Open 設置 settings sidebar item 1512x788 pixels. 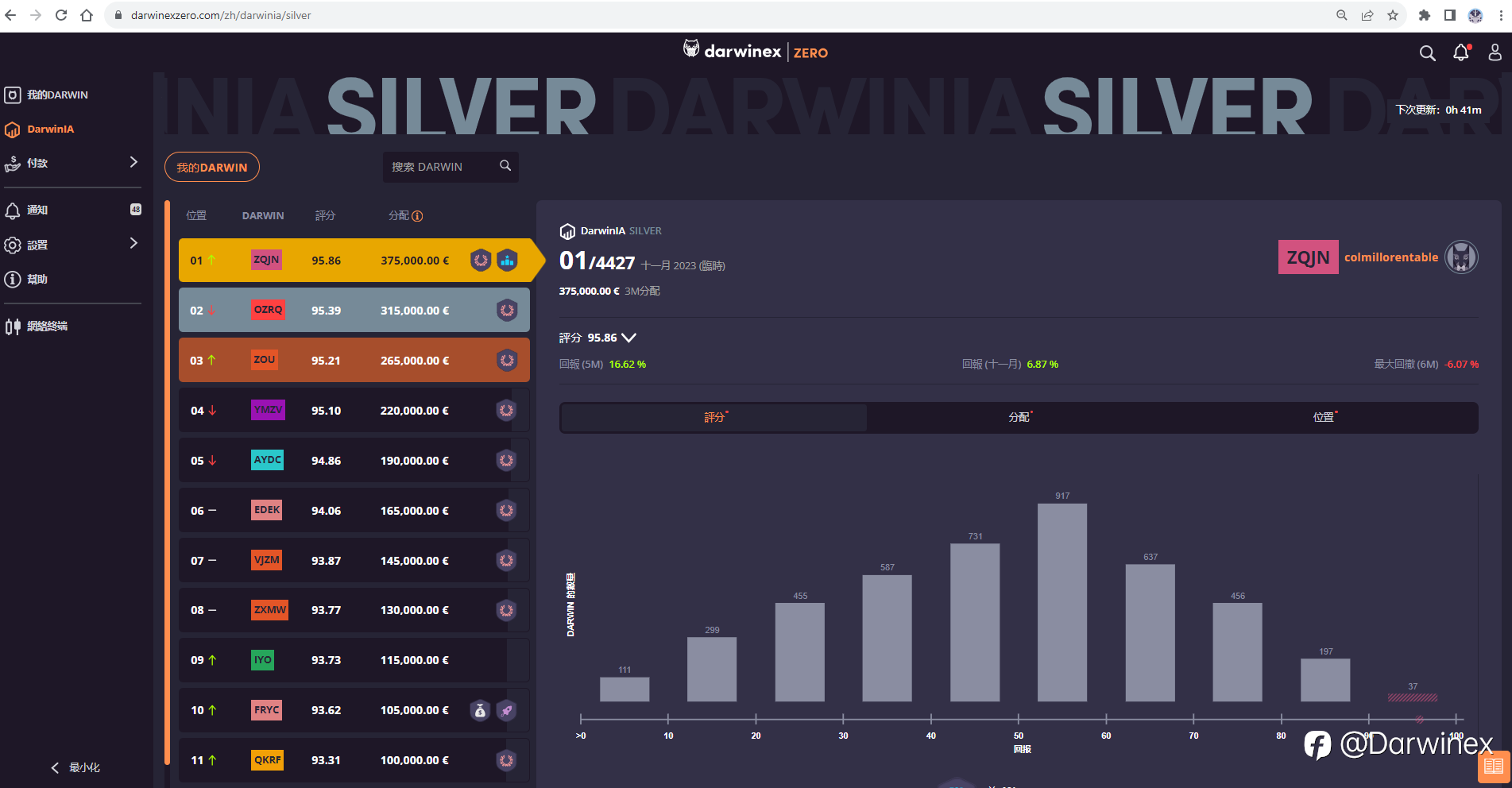click(26, 245)
